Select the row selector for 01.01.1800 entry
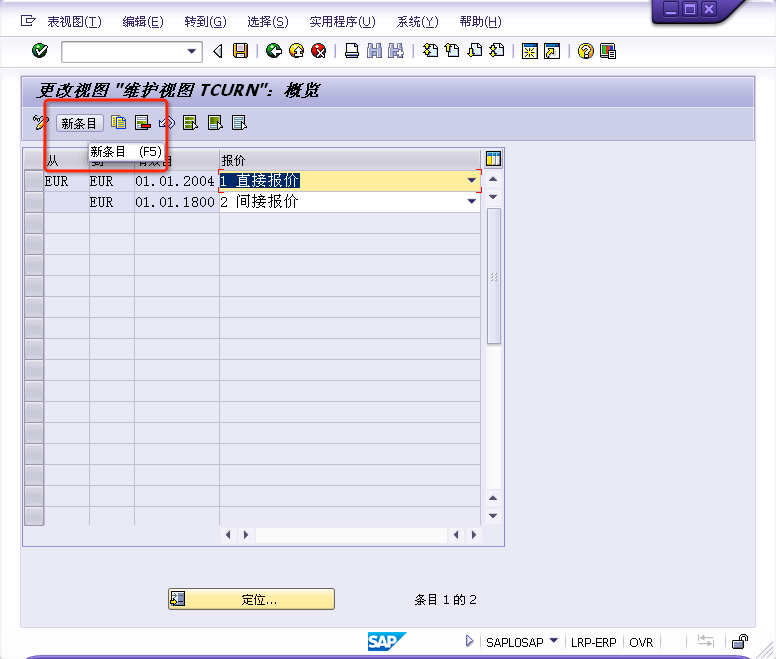 pyautogui.click(x=34, y=202)
